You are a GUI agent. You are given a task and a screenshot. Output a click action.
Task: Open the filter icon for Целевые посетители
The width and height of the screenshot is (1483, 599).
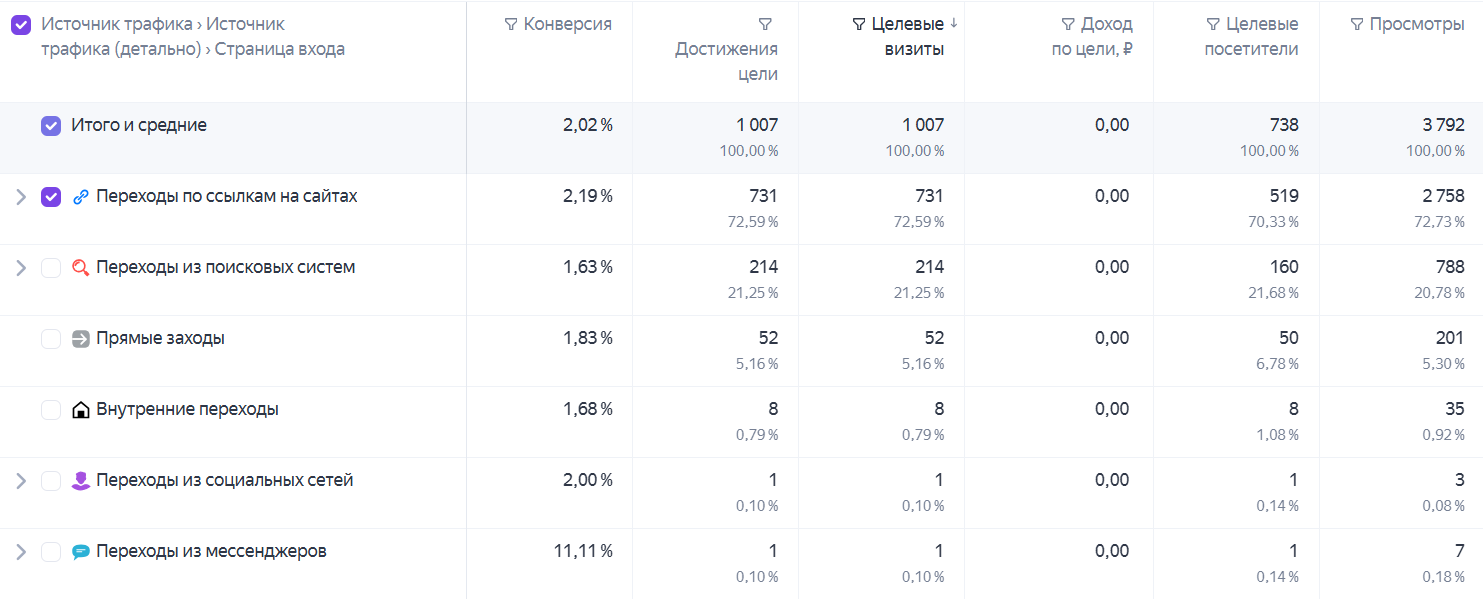tap(1213, 25)
